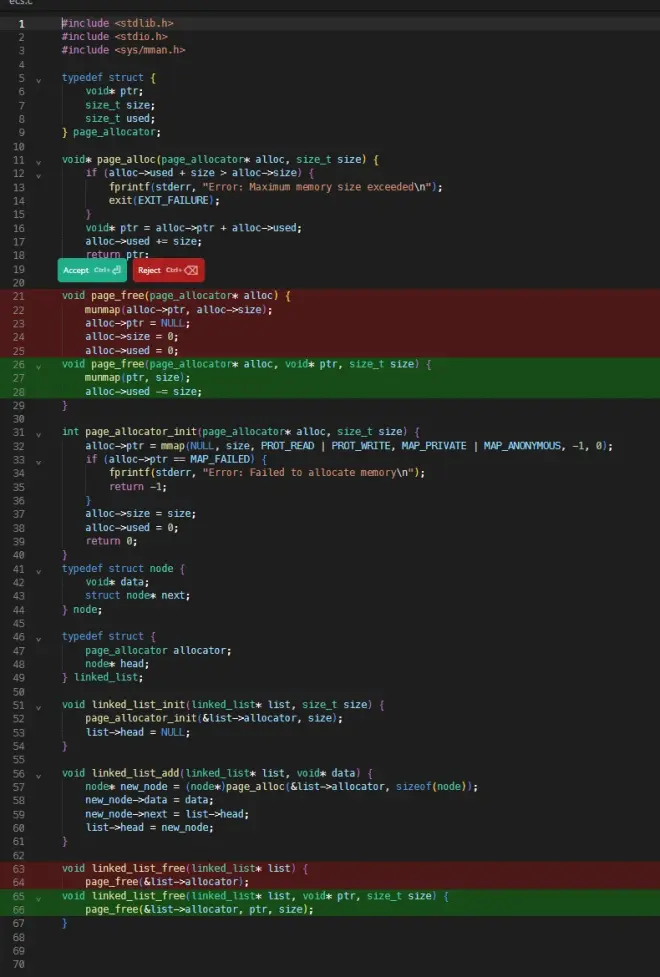Click line number 21 on removed line
660x977 pixels.
point(19,297)
